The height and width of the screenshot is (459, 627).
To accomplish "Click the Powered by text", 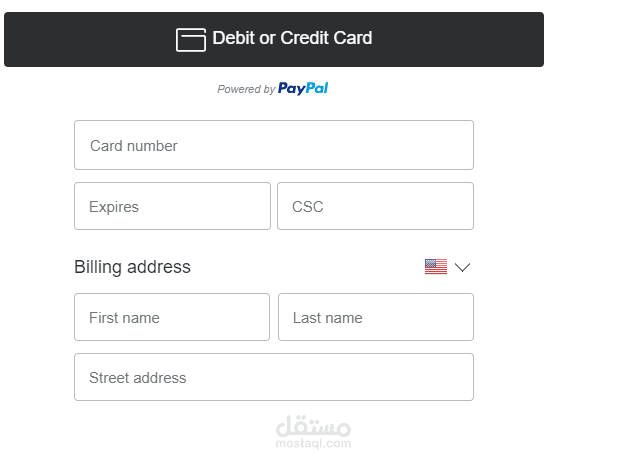I will click(x=246, y=89).
